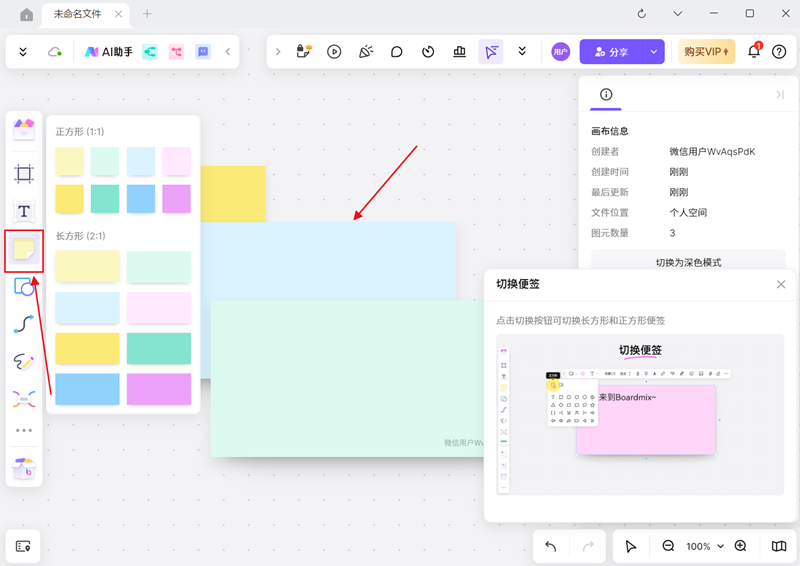The width and height of the screenshot is (800, 566).
Task: Select the shapes tool
Action: [x=24, y=287]
